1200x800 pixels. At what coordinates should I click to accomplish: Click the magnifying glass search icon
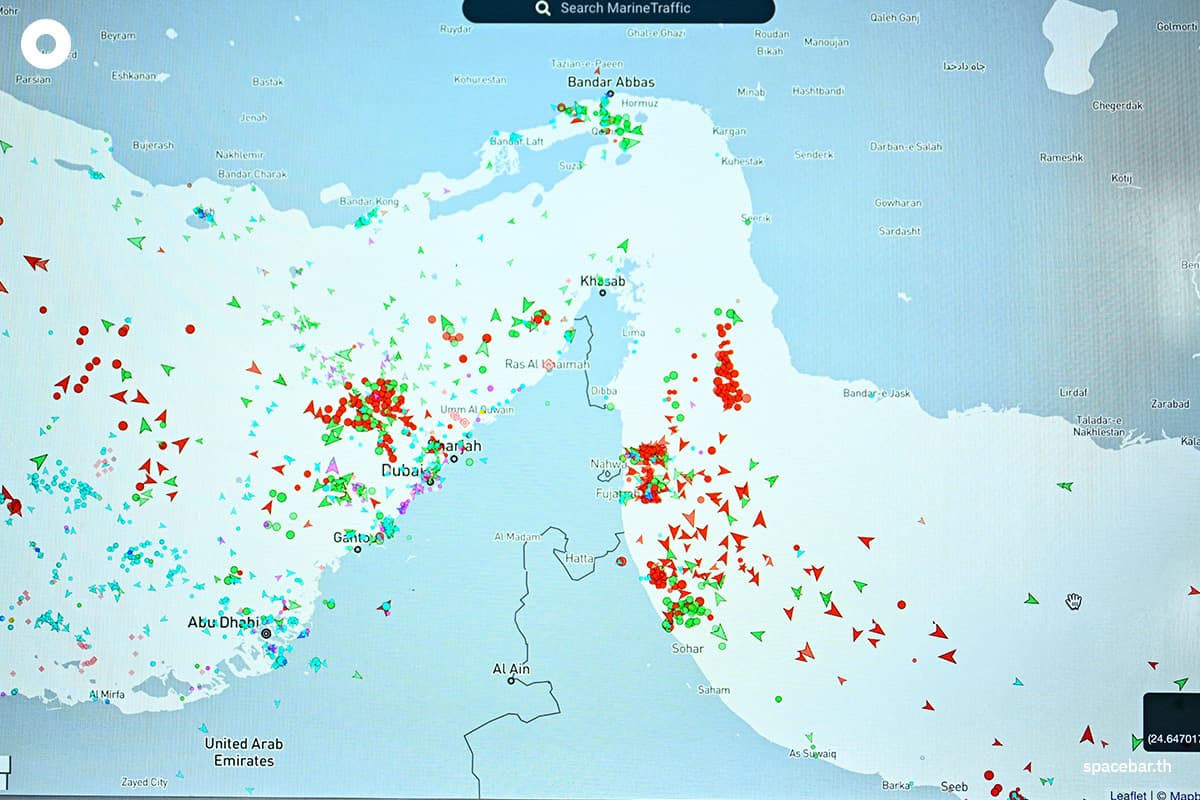[543, 8]
